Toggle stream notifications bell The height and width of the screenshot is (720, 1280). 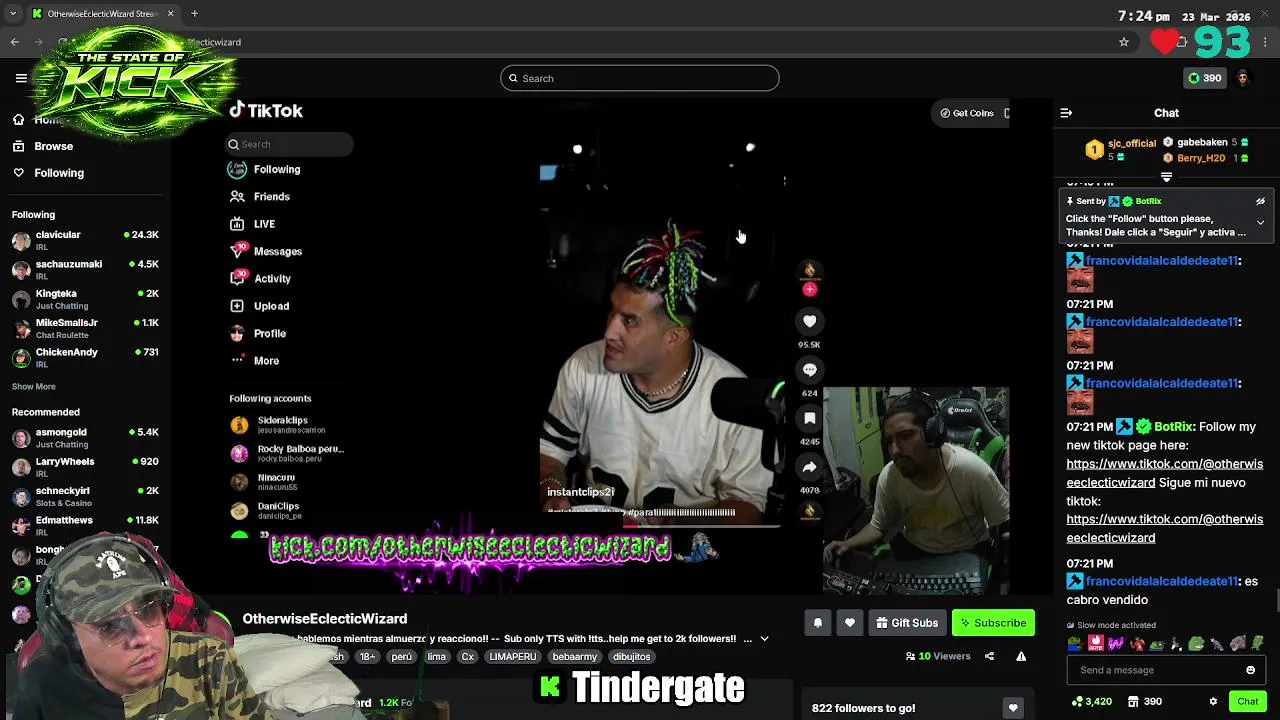tap(817, 623)
